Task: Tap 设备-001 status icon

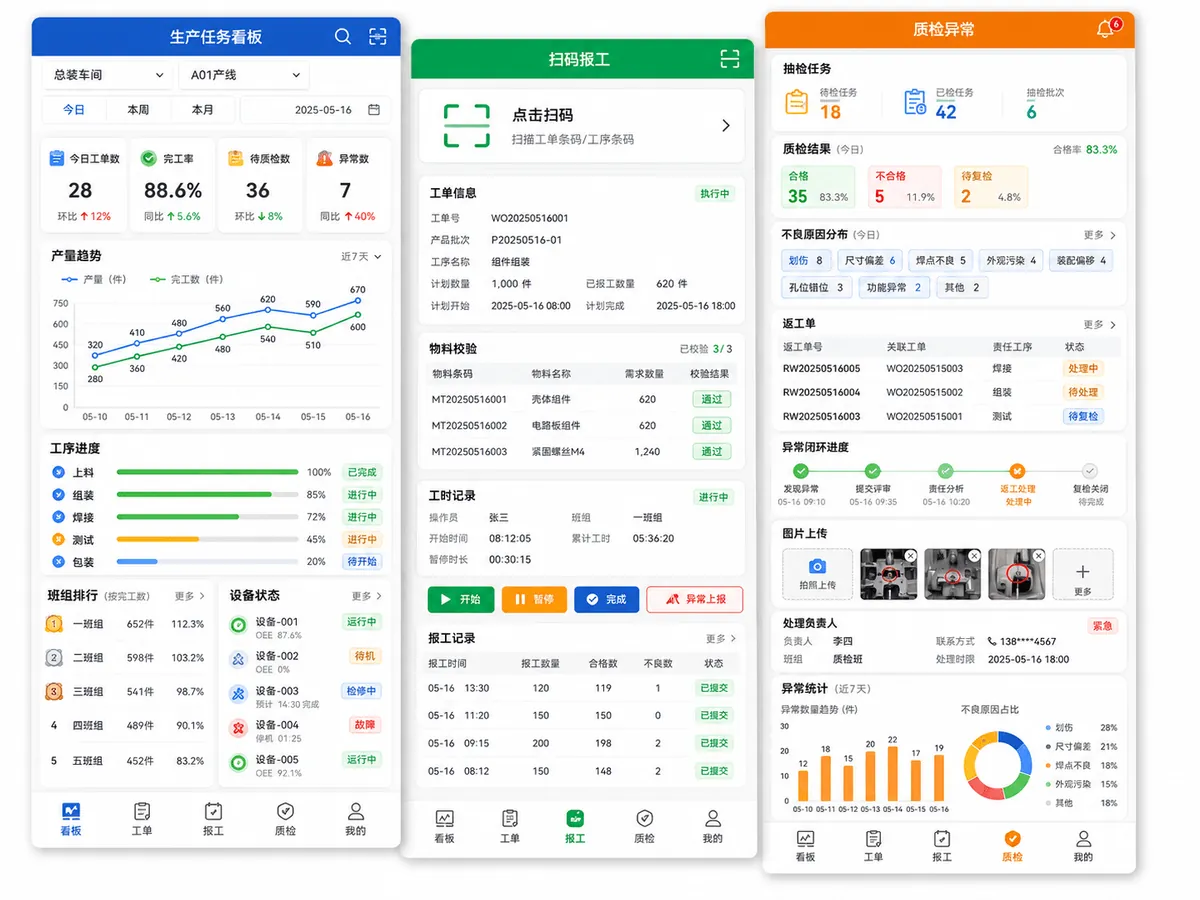Action: tap(238, 626)
